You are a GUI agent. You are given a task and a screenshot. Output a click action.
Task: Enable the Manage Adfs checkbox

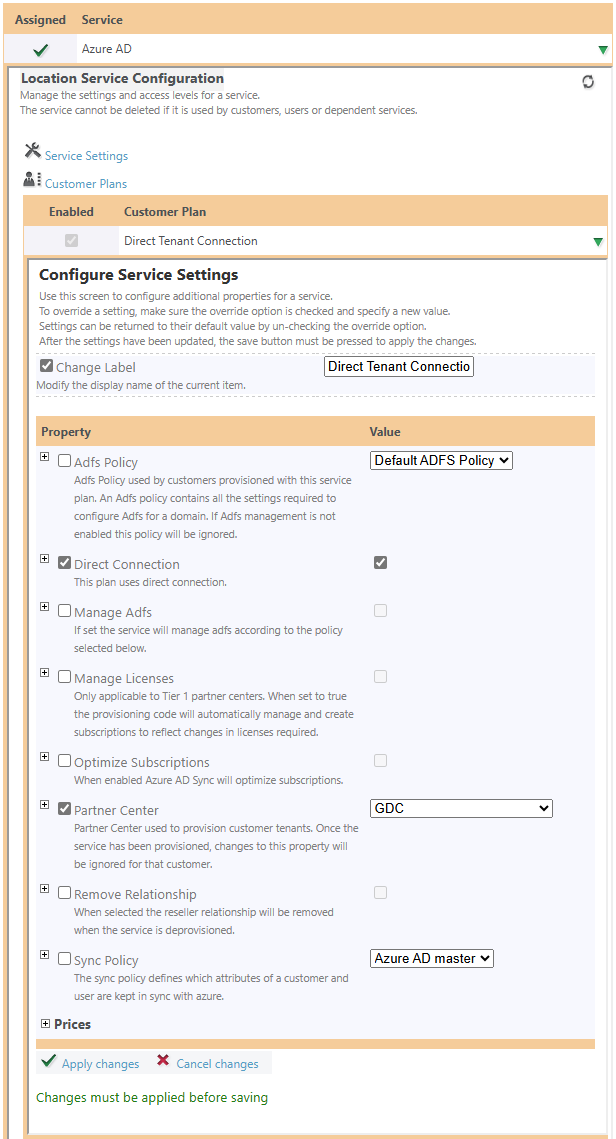point(64,611)
